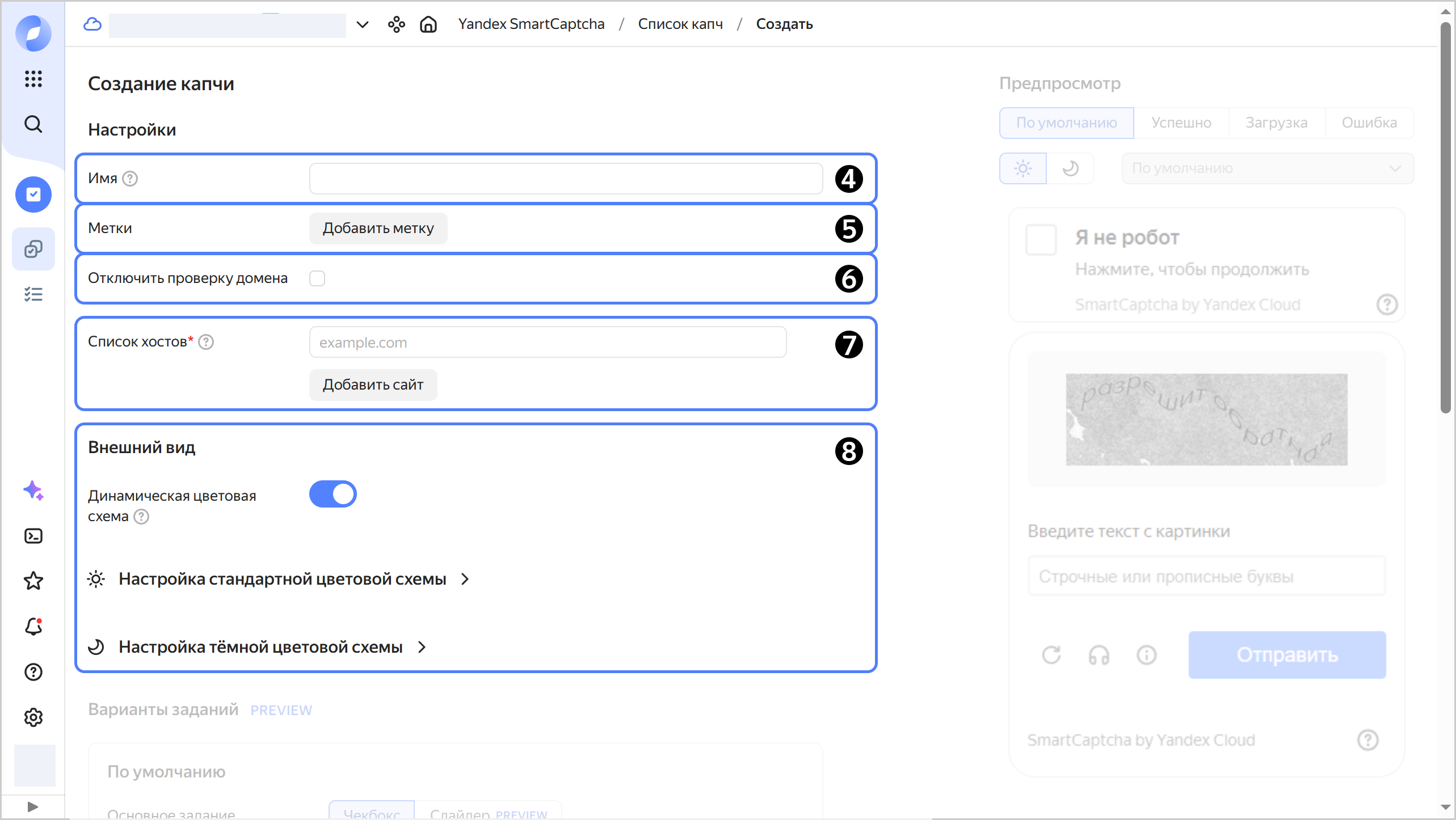This screenshot has height=820, width=1456.
Task: Open the Cloud Shell terminal icon
Action: click(33, 536)
